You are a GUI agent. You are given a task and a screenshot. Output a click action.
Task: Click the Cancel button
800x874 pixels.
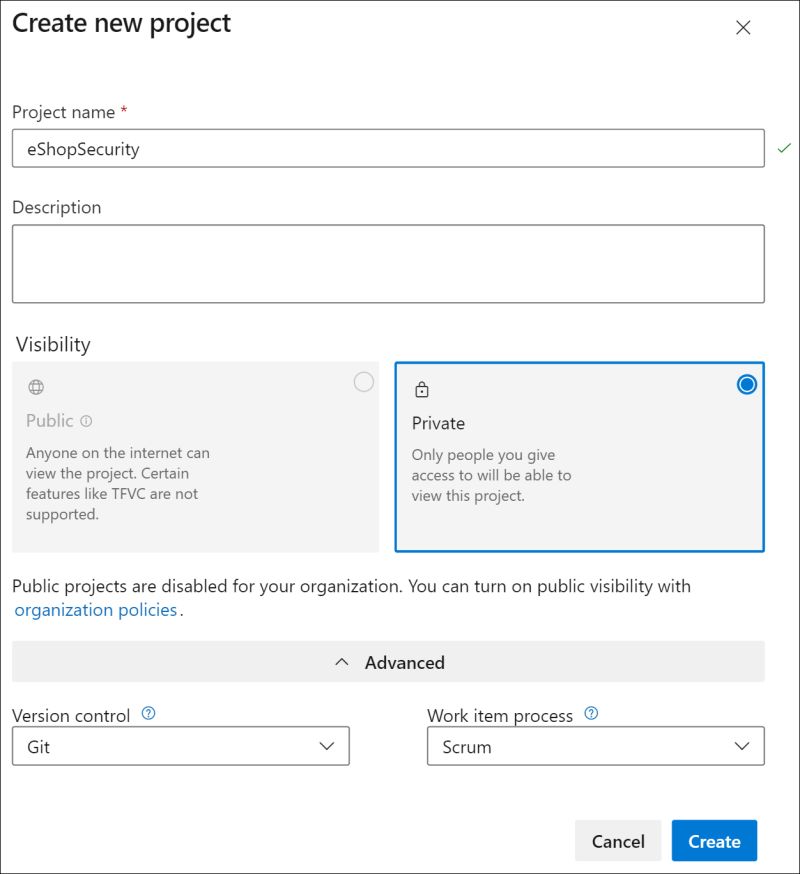pos(618,841)
